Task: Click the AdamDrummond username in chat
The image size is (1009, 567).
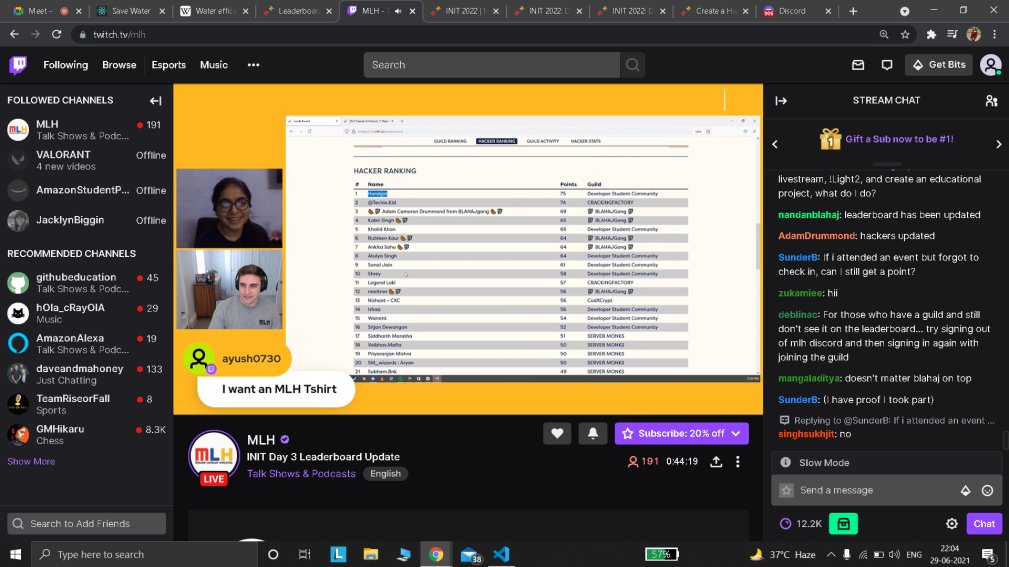Action: [x=817, y=236]
